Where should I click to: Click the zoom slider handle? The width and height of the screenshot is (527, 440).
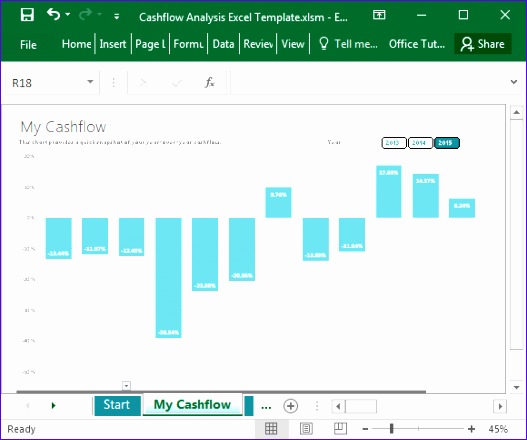click(x=391, y=429)
